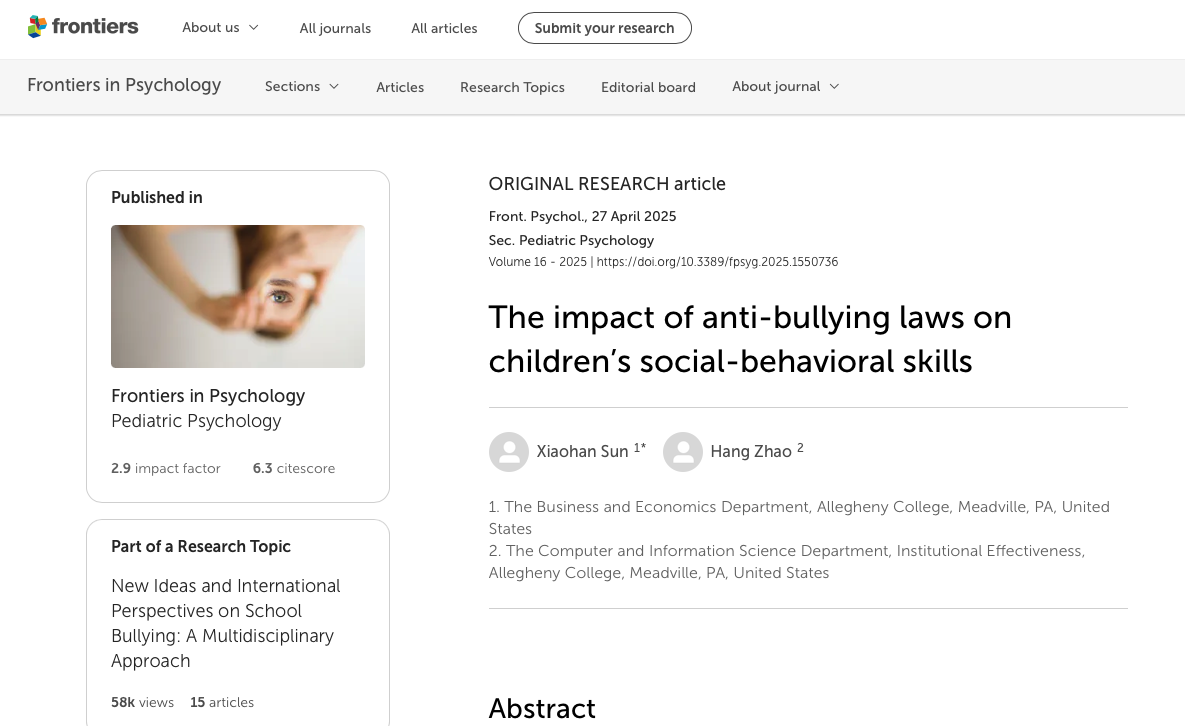Screen dimensions: 1185x726
Task: Click the 58k views text
Action: point(142,703)
